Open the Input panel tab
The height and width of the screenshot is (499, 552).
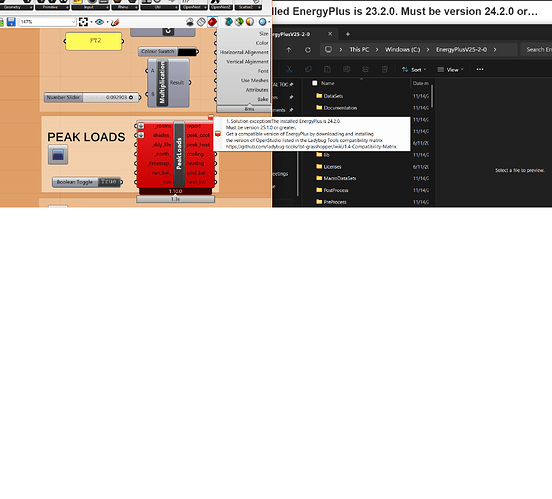pos(90,7)
